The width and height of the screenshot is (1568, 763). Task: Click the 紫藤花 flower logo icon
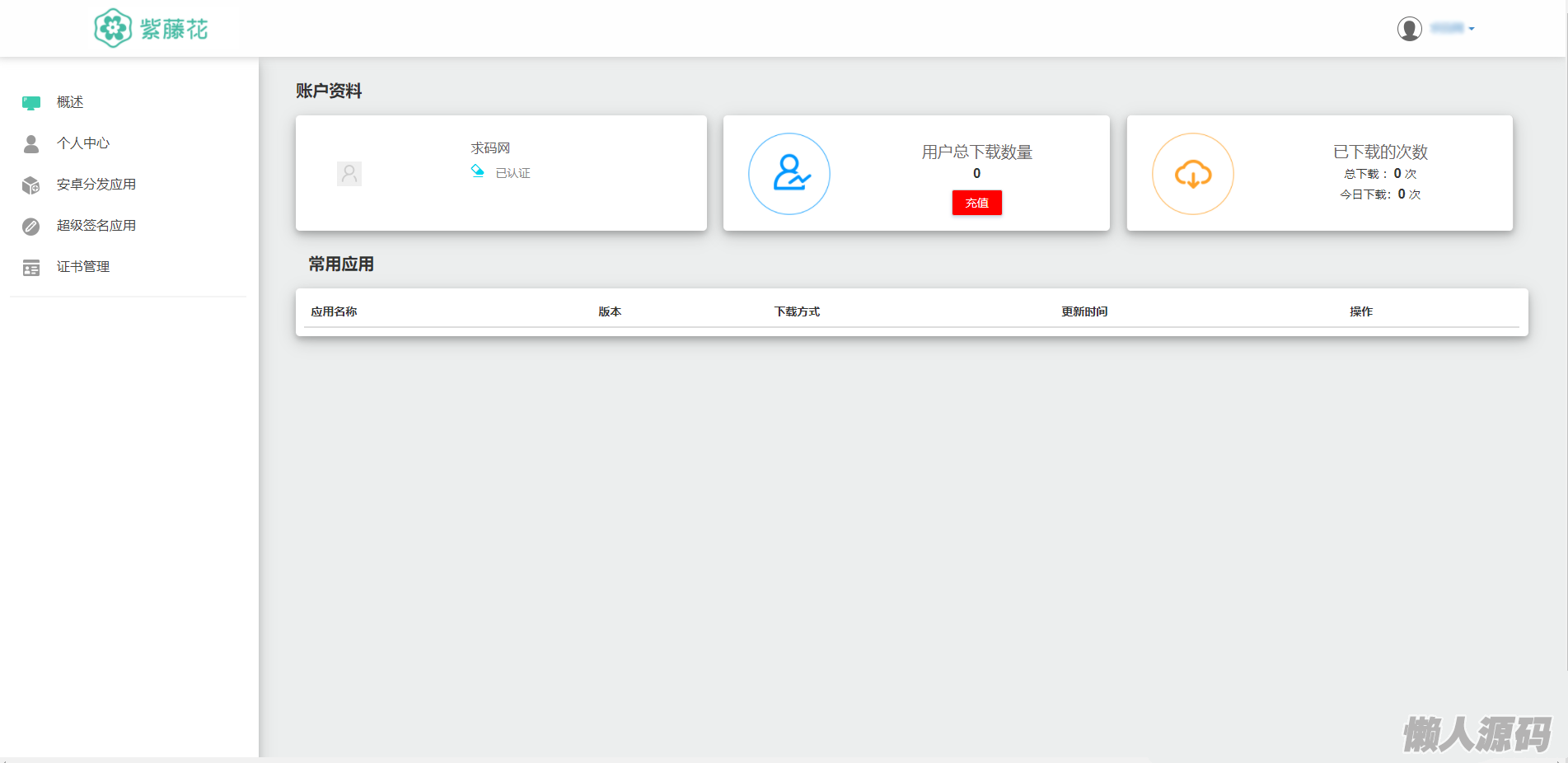[113, 29]
